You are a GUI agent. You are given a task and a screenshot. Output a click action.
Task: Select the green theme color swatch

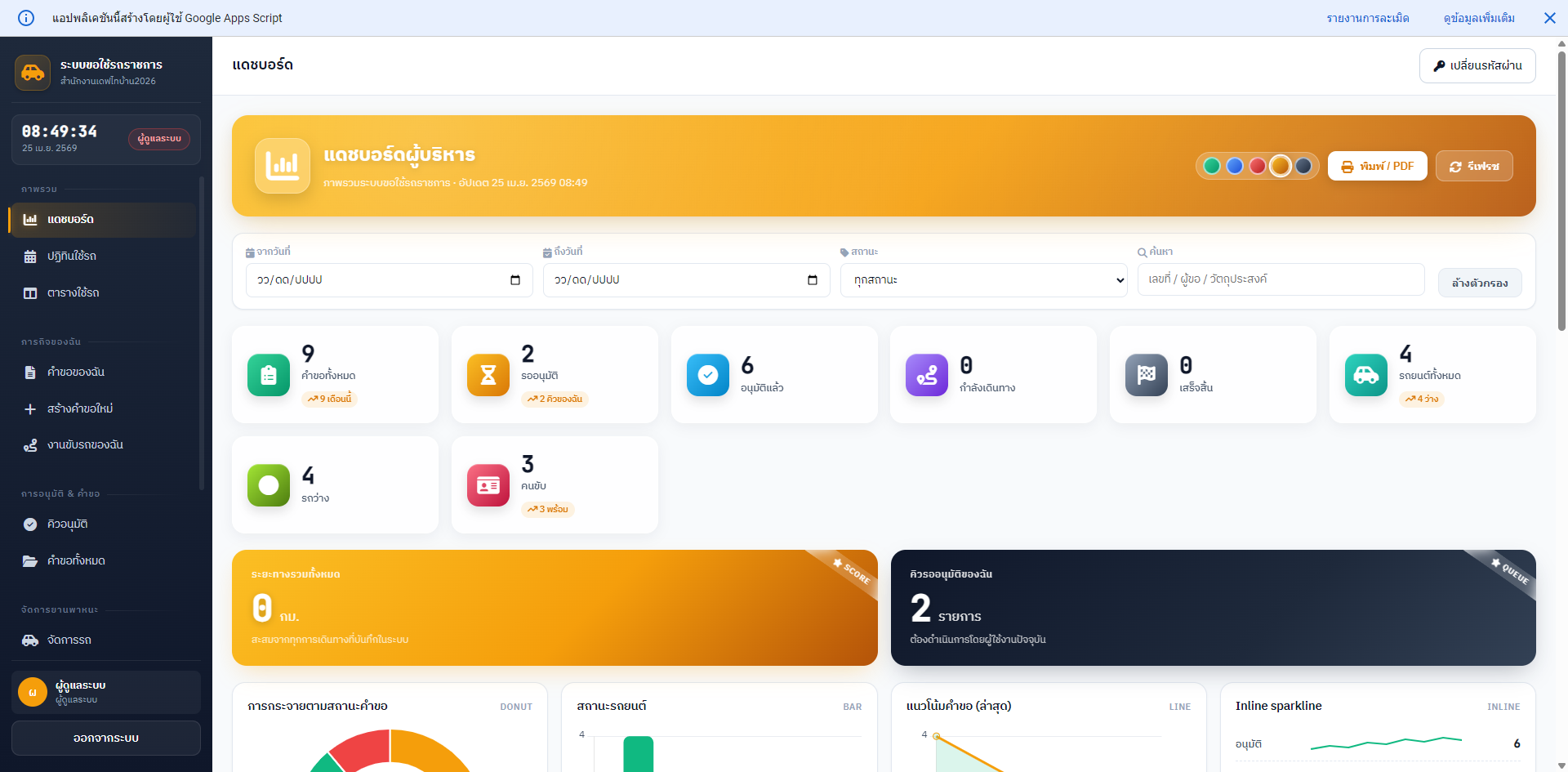1212,166
